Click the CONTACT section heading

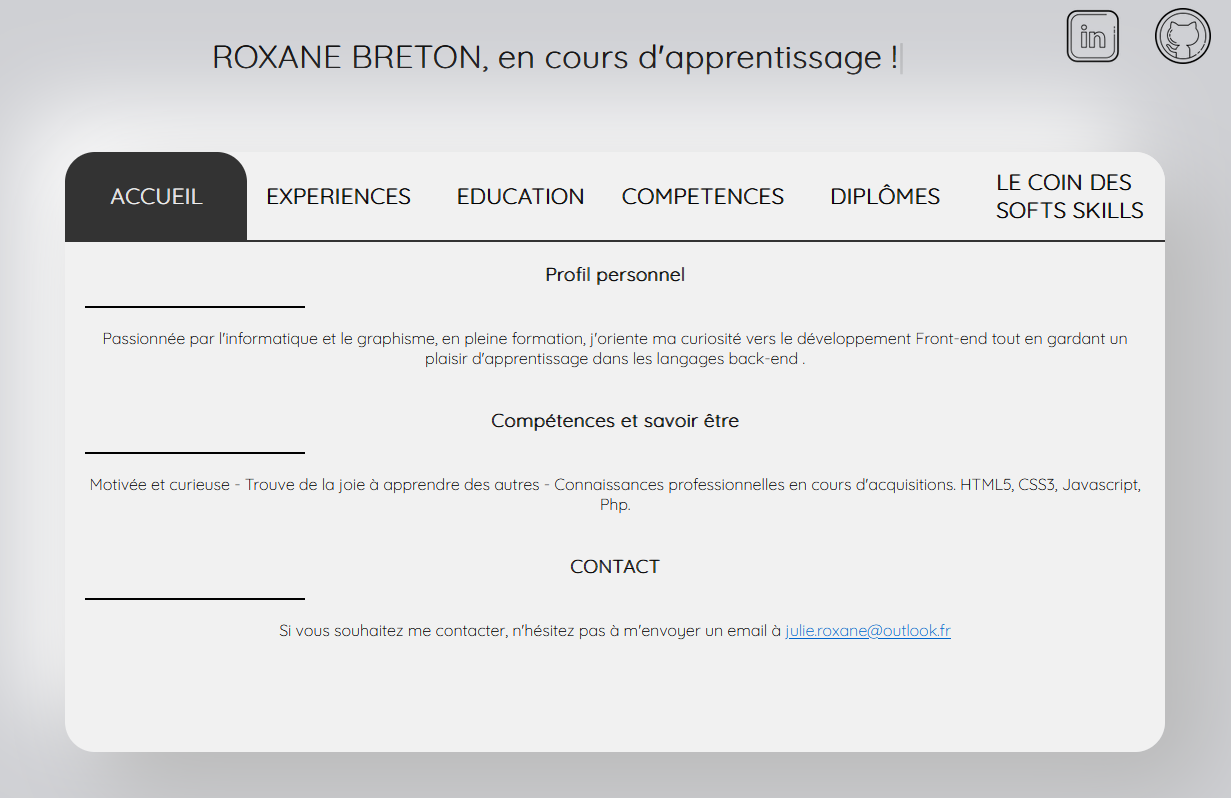pos(614,566)
